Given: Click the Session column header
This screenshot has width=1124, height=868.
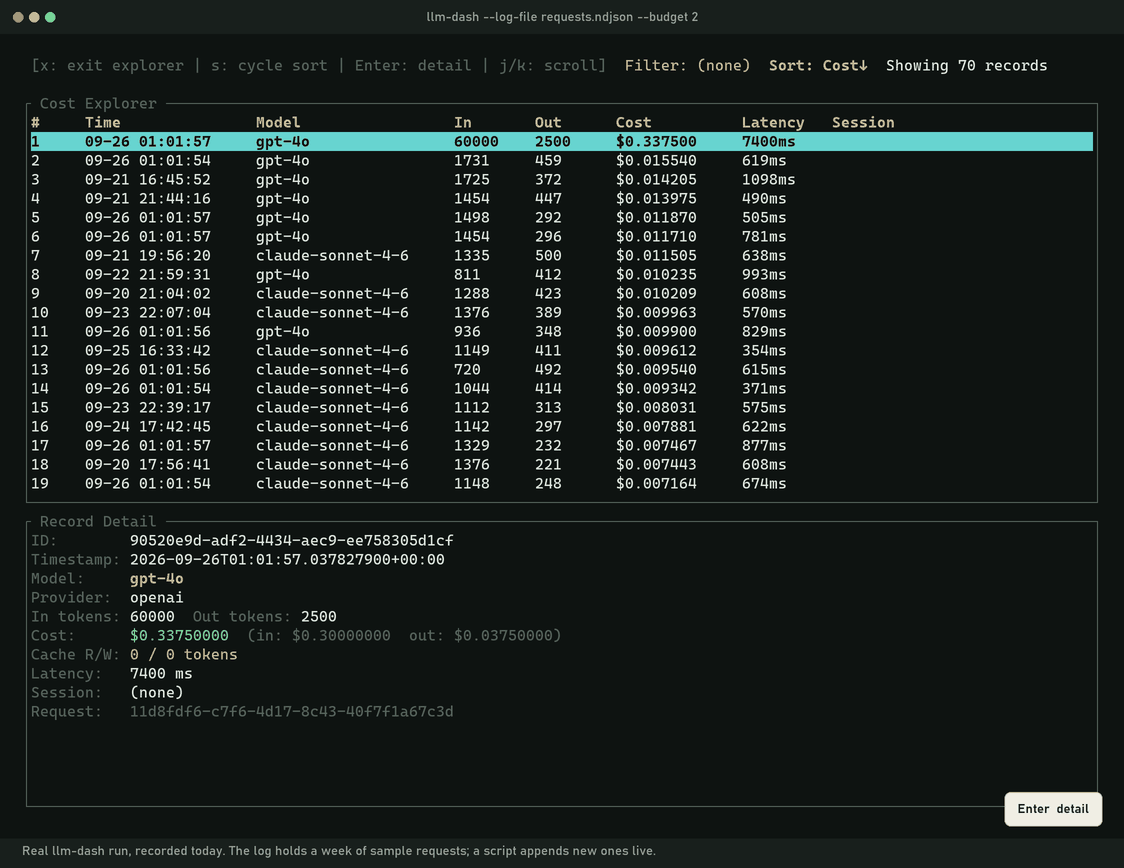Looking at the screenshot, I should click(x=863, y=123).
